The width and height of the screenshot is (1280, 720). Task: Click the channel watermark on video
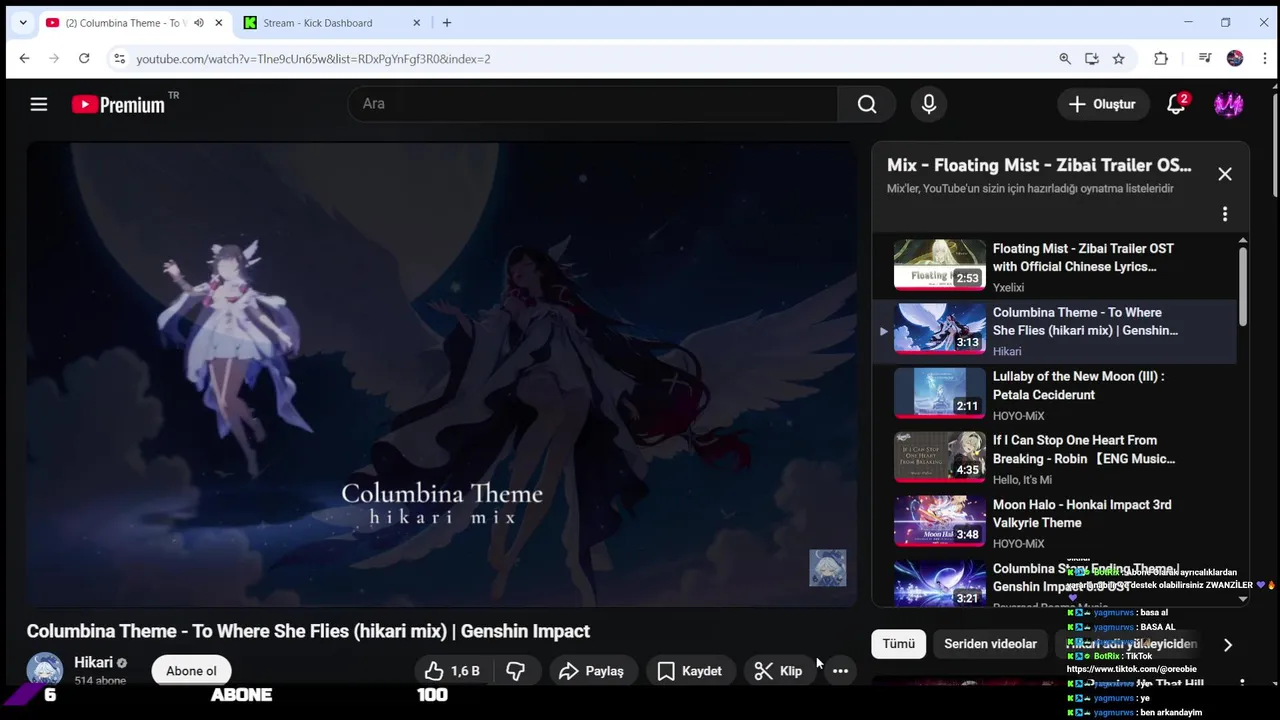coord(827,568)
